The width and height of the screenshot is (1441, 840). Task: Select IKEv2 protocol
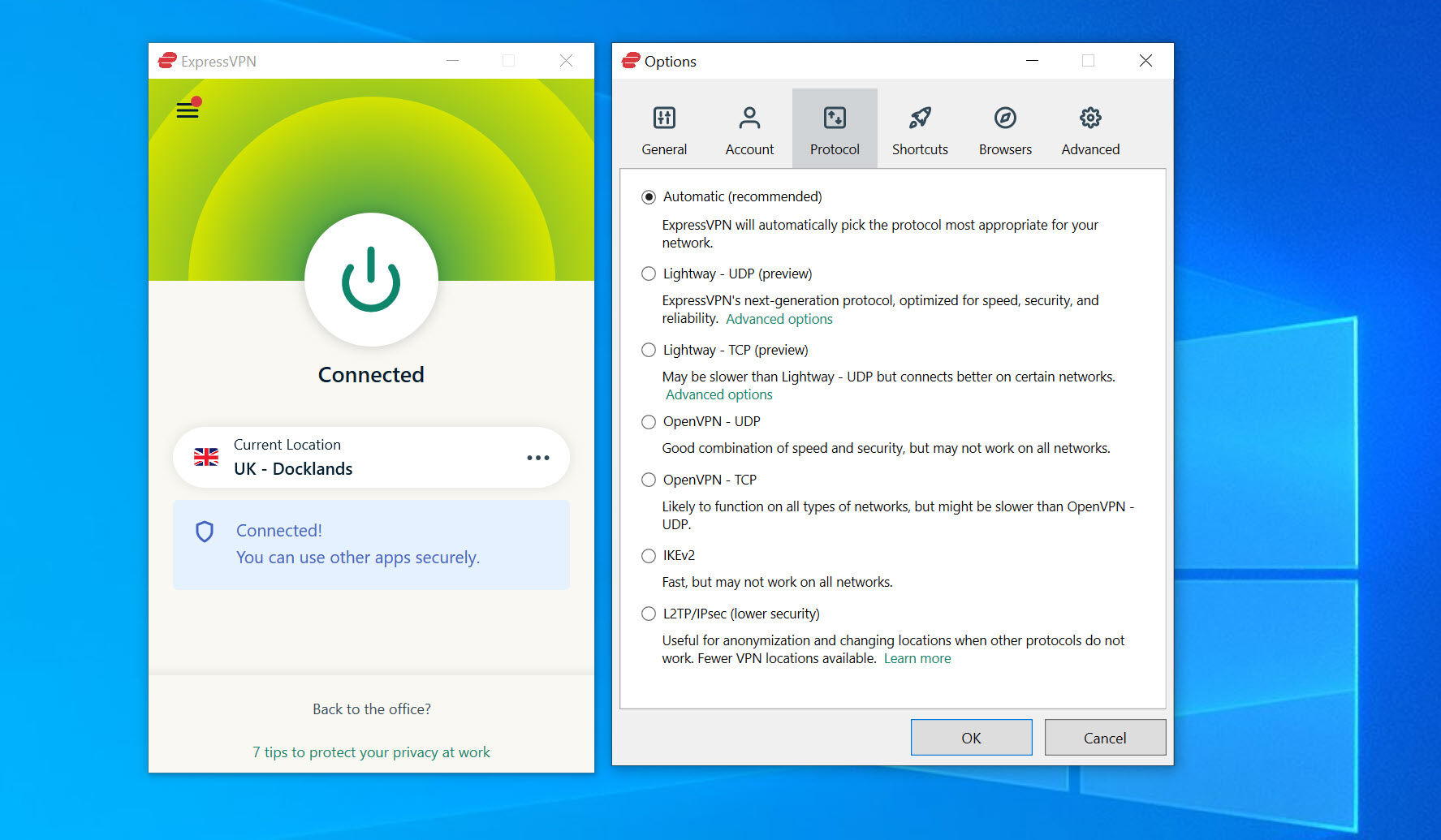649,556
